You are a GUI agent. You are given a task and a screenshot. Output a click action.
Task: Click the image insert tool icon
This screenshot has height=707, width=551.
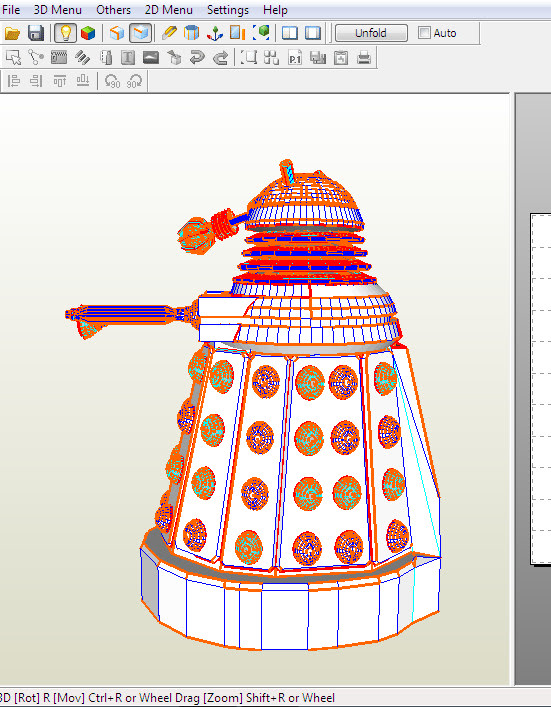click(x=151, y=58)
